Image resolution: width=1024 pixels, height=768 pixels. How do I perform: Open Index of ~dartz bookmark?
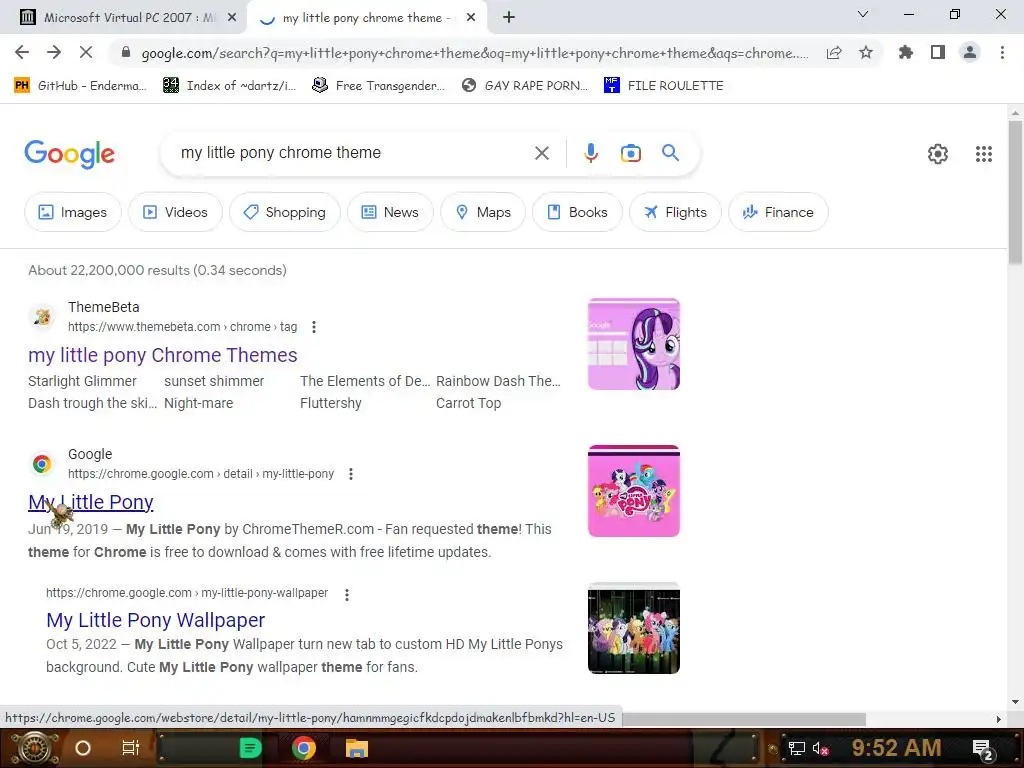(x=229, y=86)
